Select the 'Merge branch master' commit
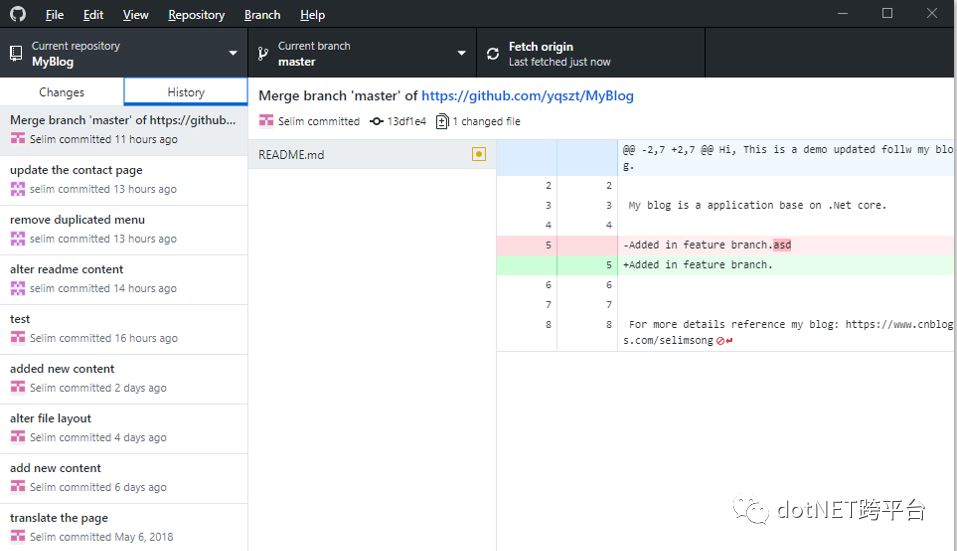Screen dimensions: 957x551 coord(124,130)
